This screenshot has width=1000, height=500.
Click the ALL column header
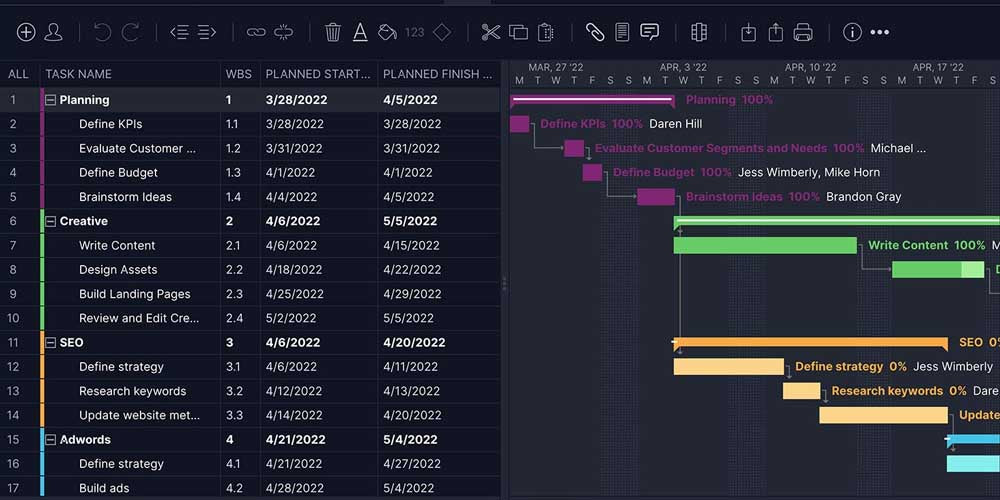click(18, 74)
